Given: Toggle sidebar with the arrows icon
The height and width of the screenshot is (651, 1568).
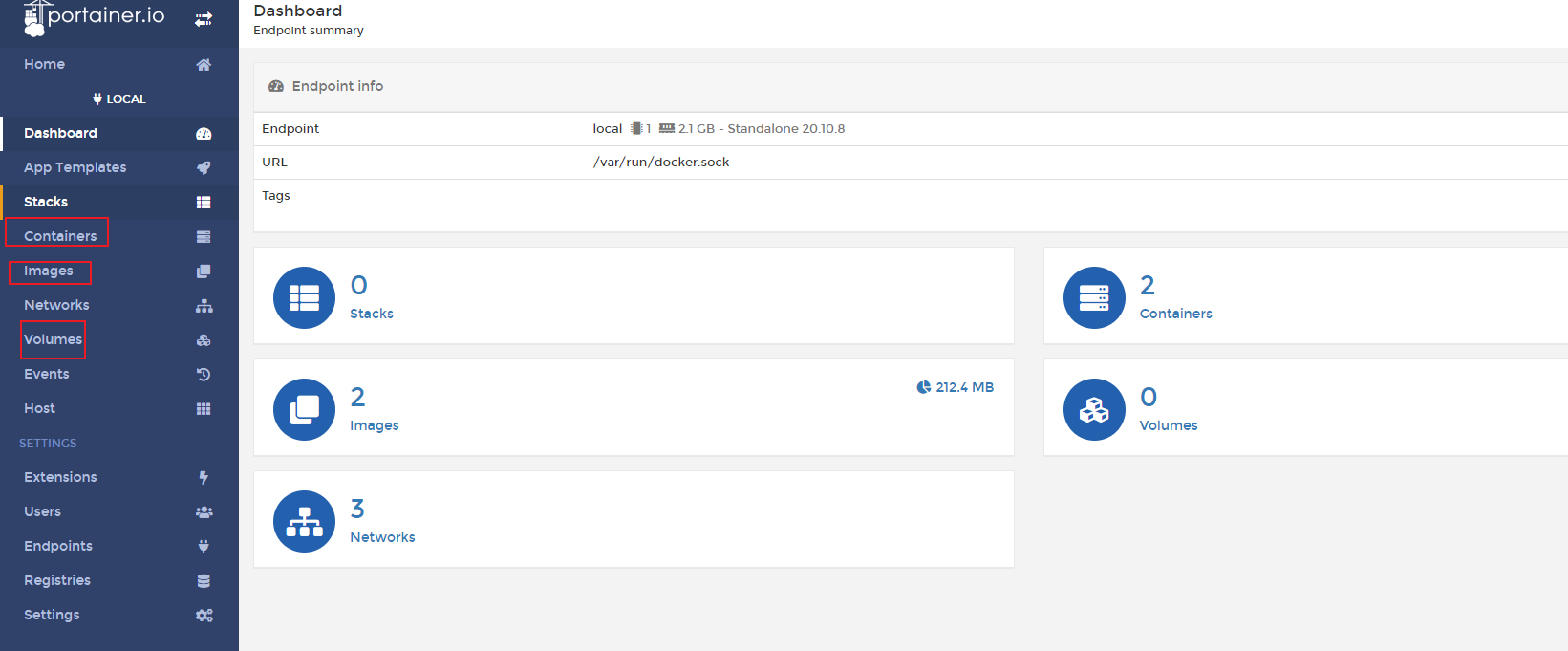Looking at the screenshot, I should pyautogui.click(x=204, y=19).
